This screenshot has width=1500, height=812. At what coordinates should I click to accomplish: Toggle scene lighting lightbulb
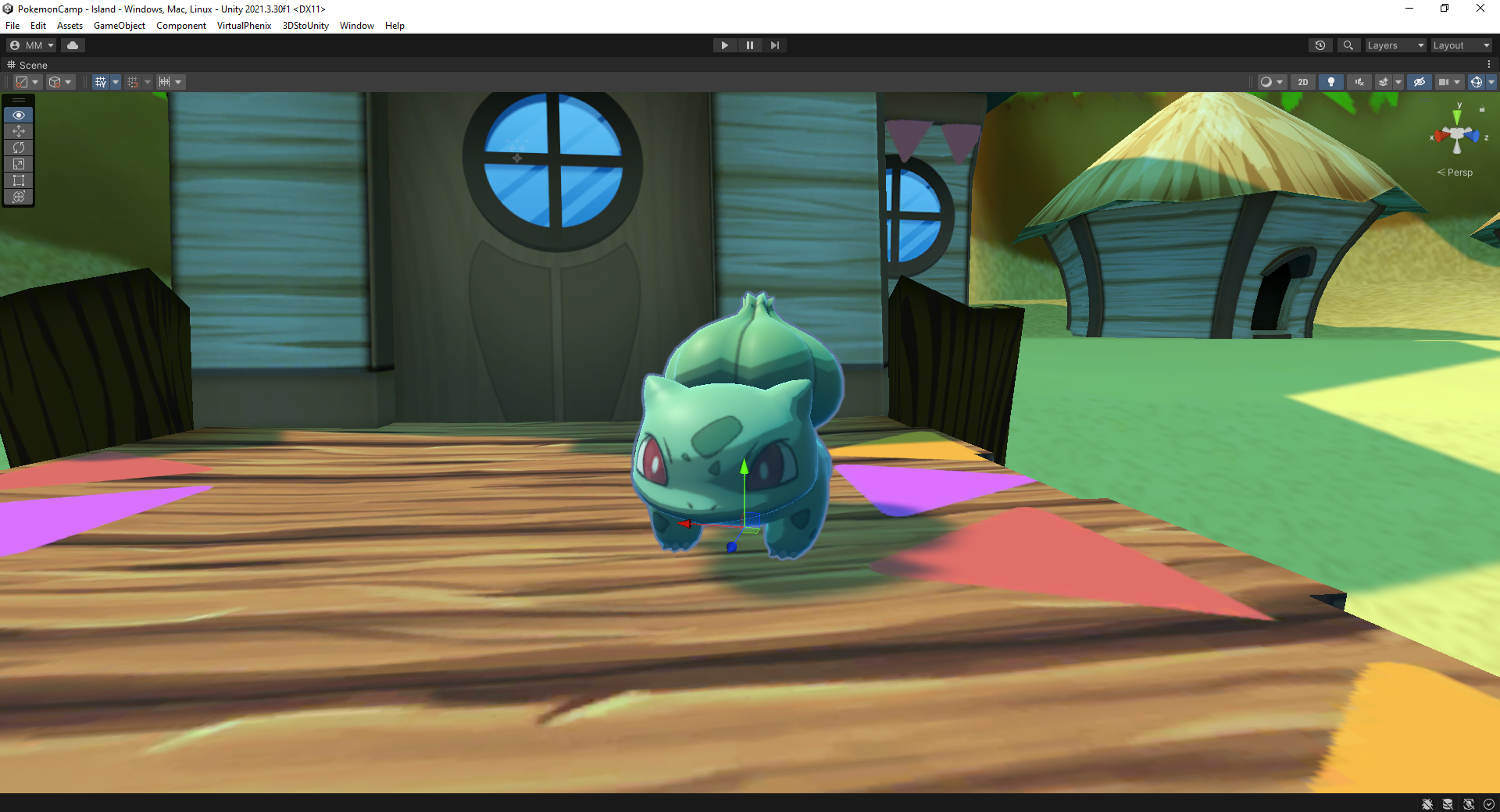[x=1331, y=82]
